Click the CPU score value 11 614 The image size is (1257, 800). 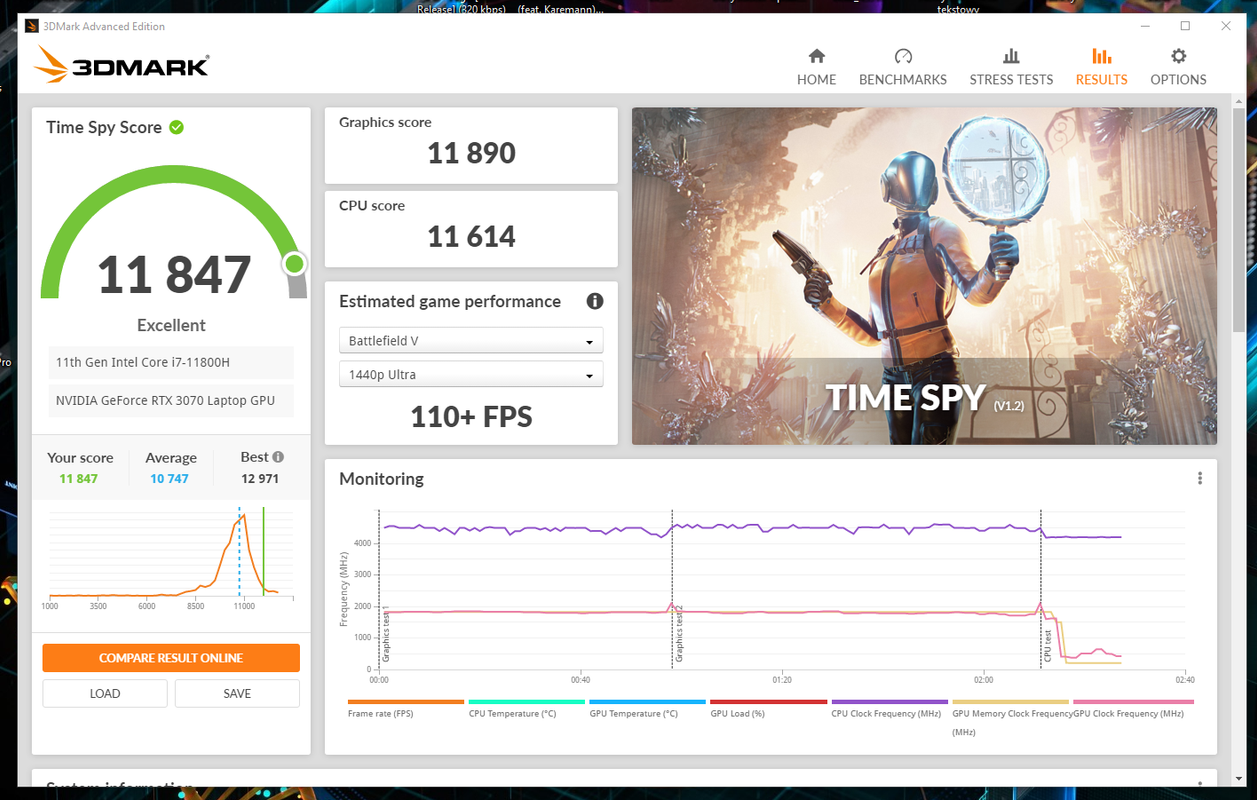[x=471, y=237]
